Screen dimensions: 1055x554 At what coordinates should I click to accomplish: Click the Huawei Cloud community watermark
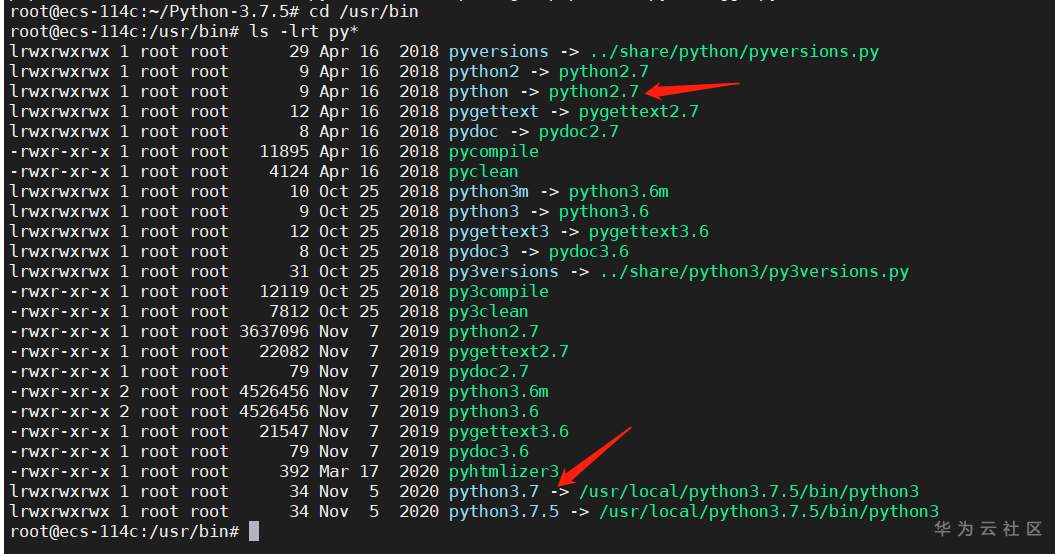pyautogui.click(x=988, y=529)
